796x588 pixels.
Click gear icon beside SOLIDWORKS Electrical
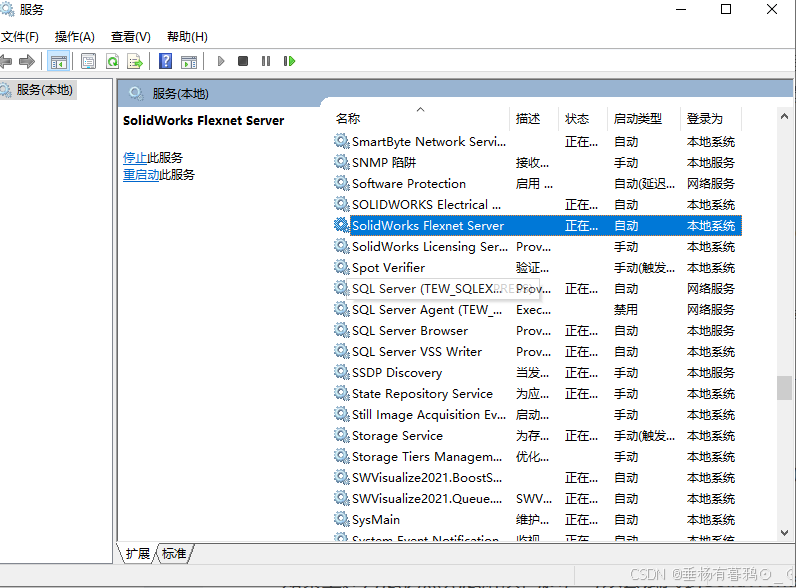341,204
